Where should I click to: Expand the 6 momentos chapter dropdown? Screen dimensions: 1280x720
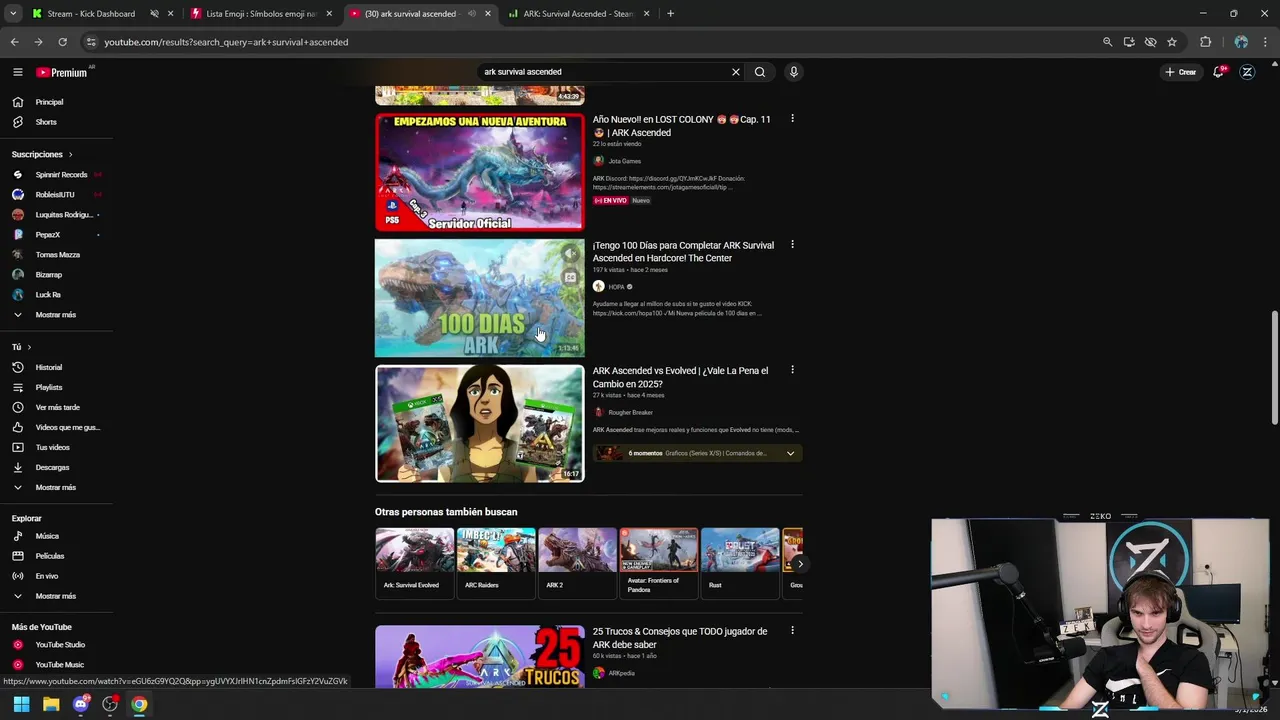(790, 453)
